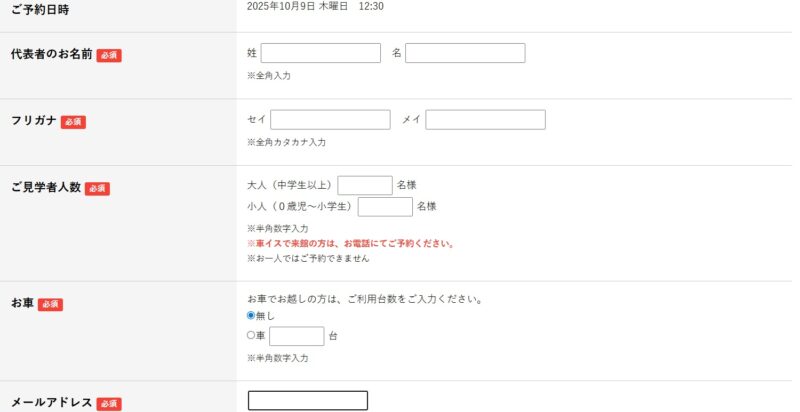Click the car count 台 input
This screenshot has height=412, width=800.
[x=296, y=336]
